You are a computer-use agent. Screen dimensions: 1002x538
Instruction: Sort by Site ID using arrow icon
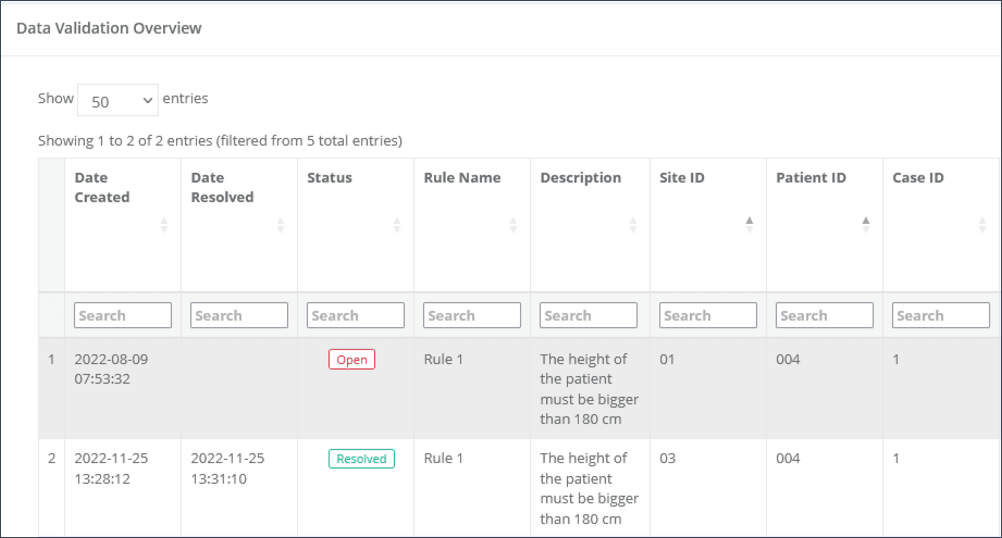749,226
